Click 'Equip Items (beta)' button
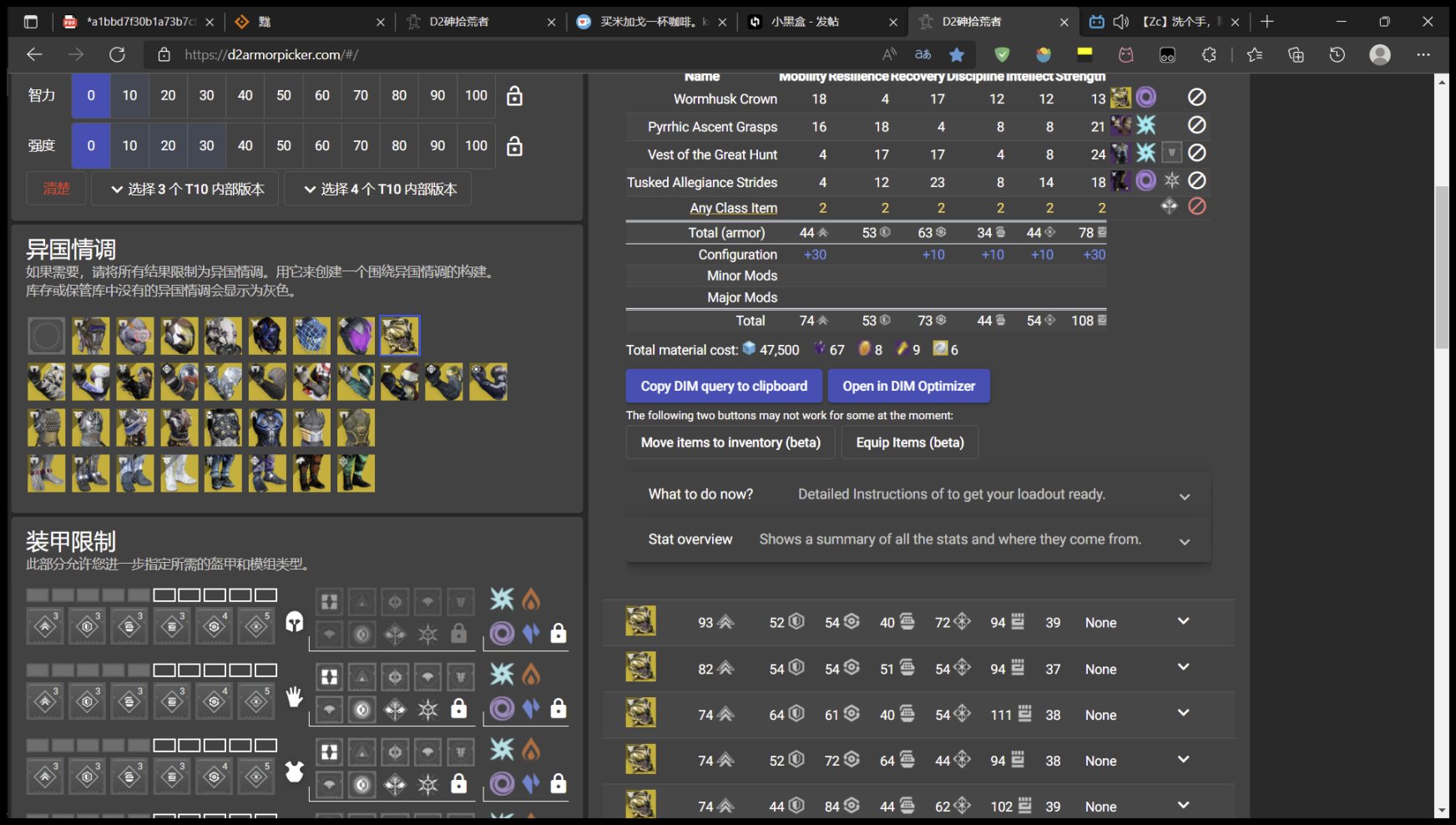 point(910,443)
